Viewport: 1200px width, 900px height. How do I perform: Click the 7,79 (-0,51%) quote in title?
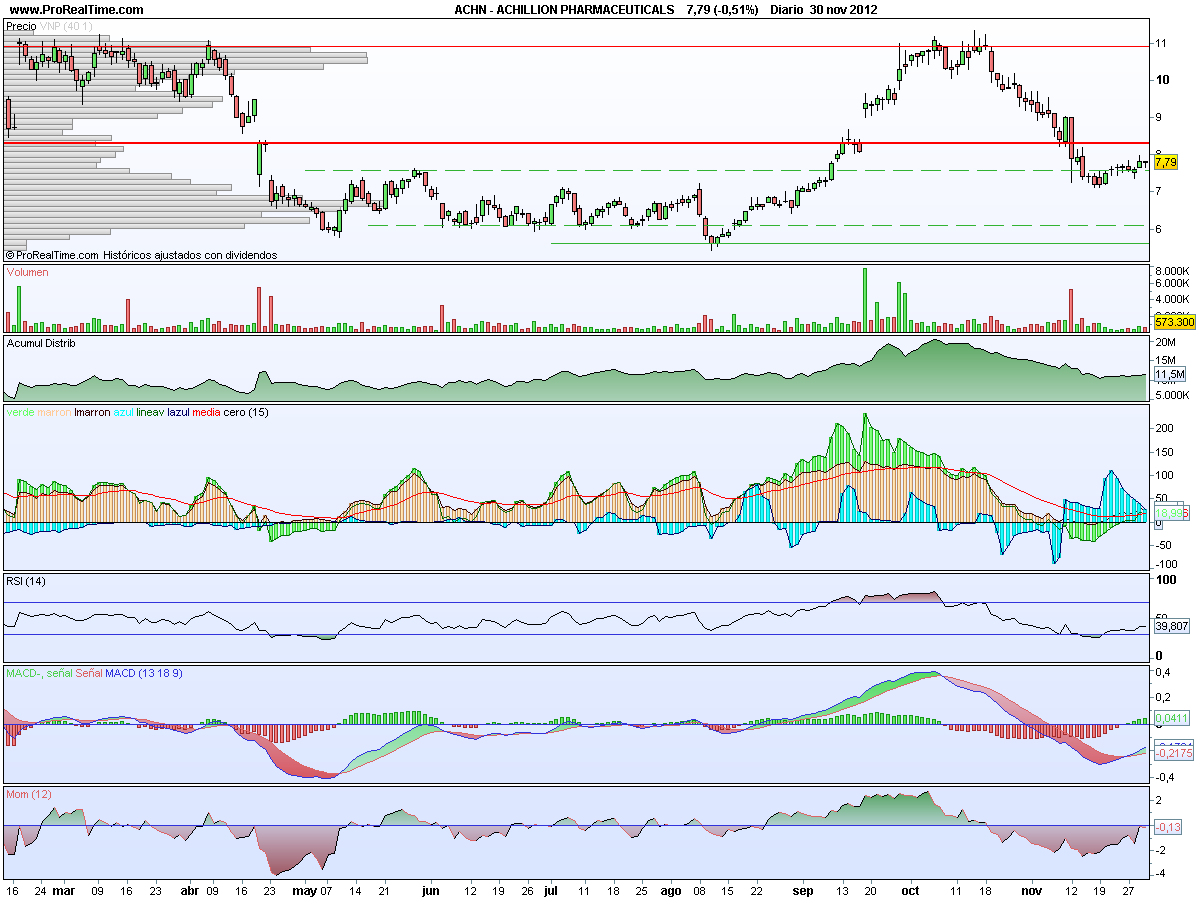(723, 9)
